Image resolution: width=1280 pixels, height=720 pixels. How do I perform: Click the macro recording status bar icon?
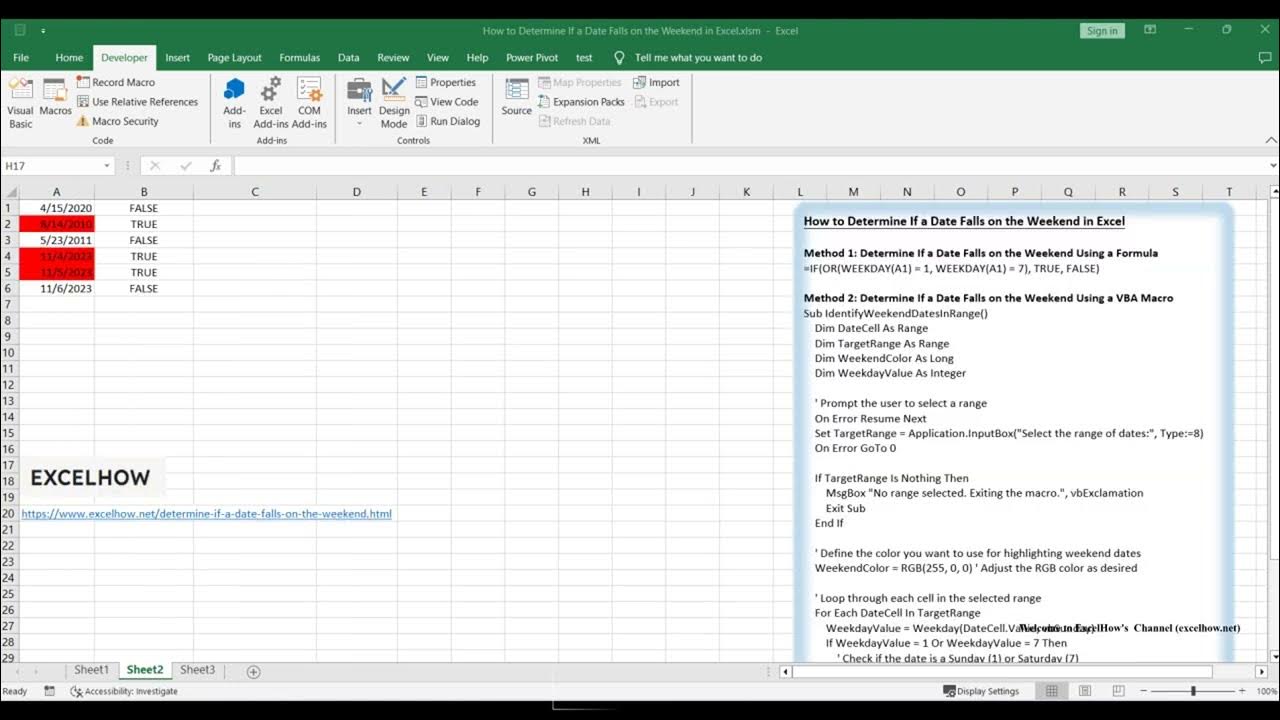(x=50, y=691)
